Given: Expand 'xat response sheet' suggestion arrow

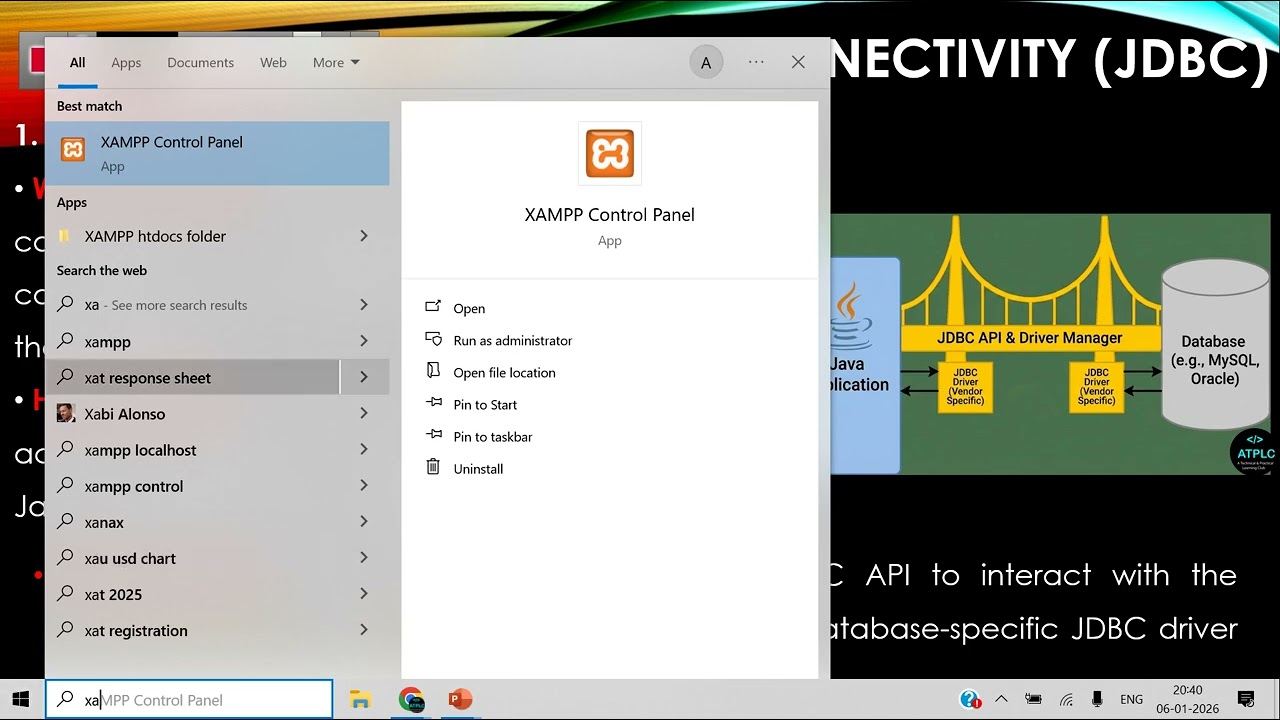Looking at the screenshot, I should point(364,377).
